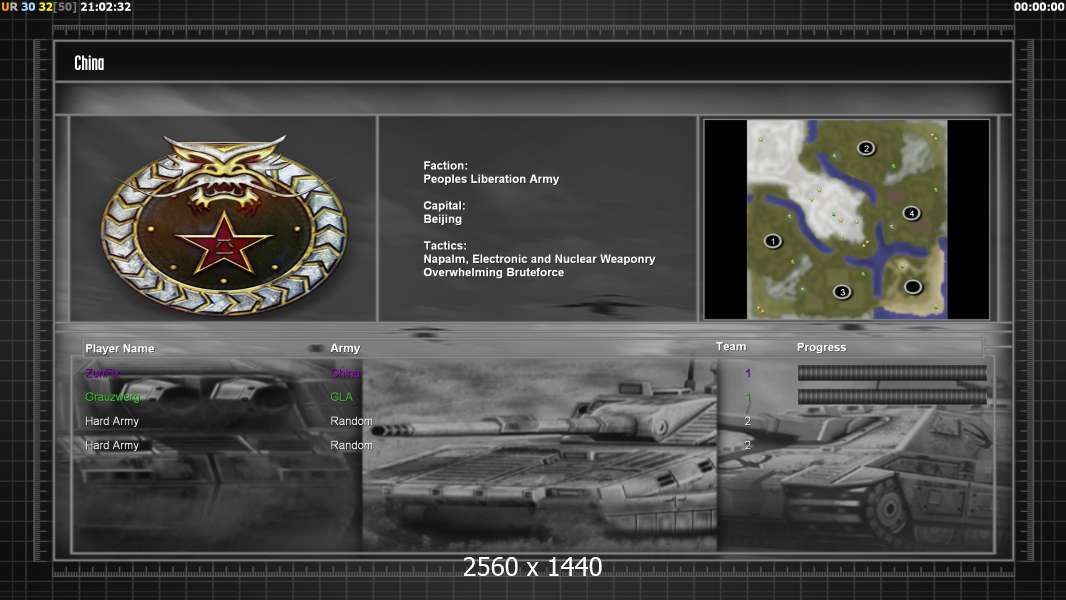
Task: Select the 'Hard Army' row directly below Grauzwerg
Action: (x=111, y=421)
